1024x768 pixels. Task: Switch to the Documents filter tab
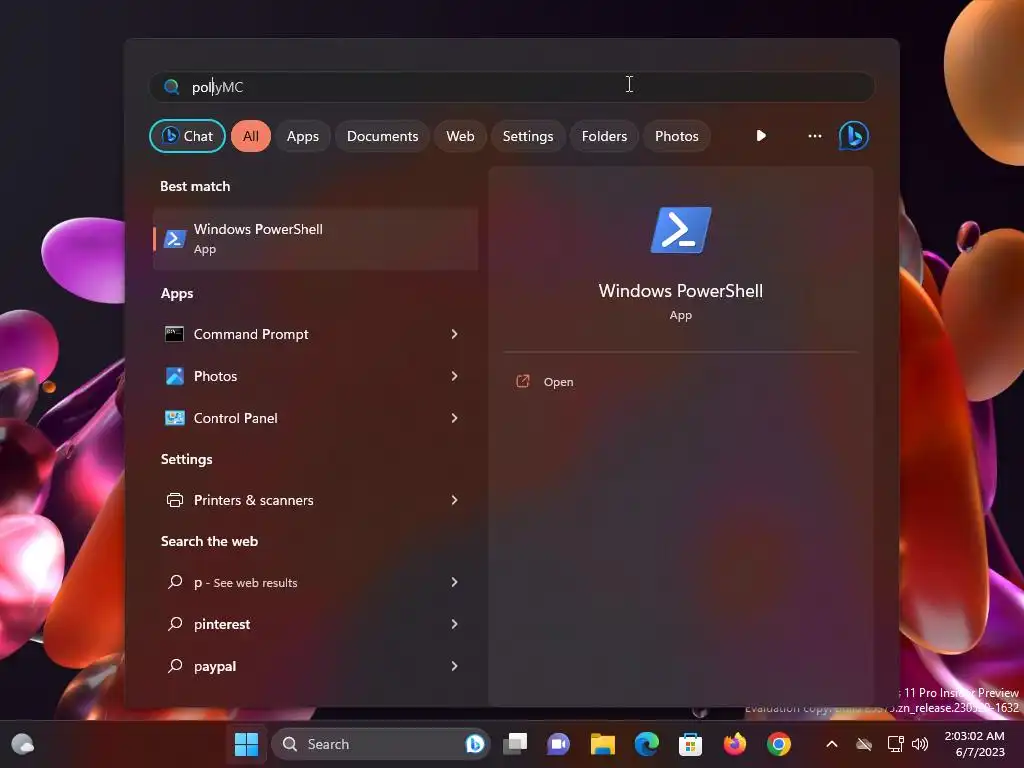click(382, 136)
